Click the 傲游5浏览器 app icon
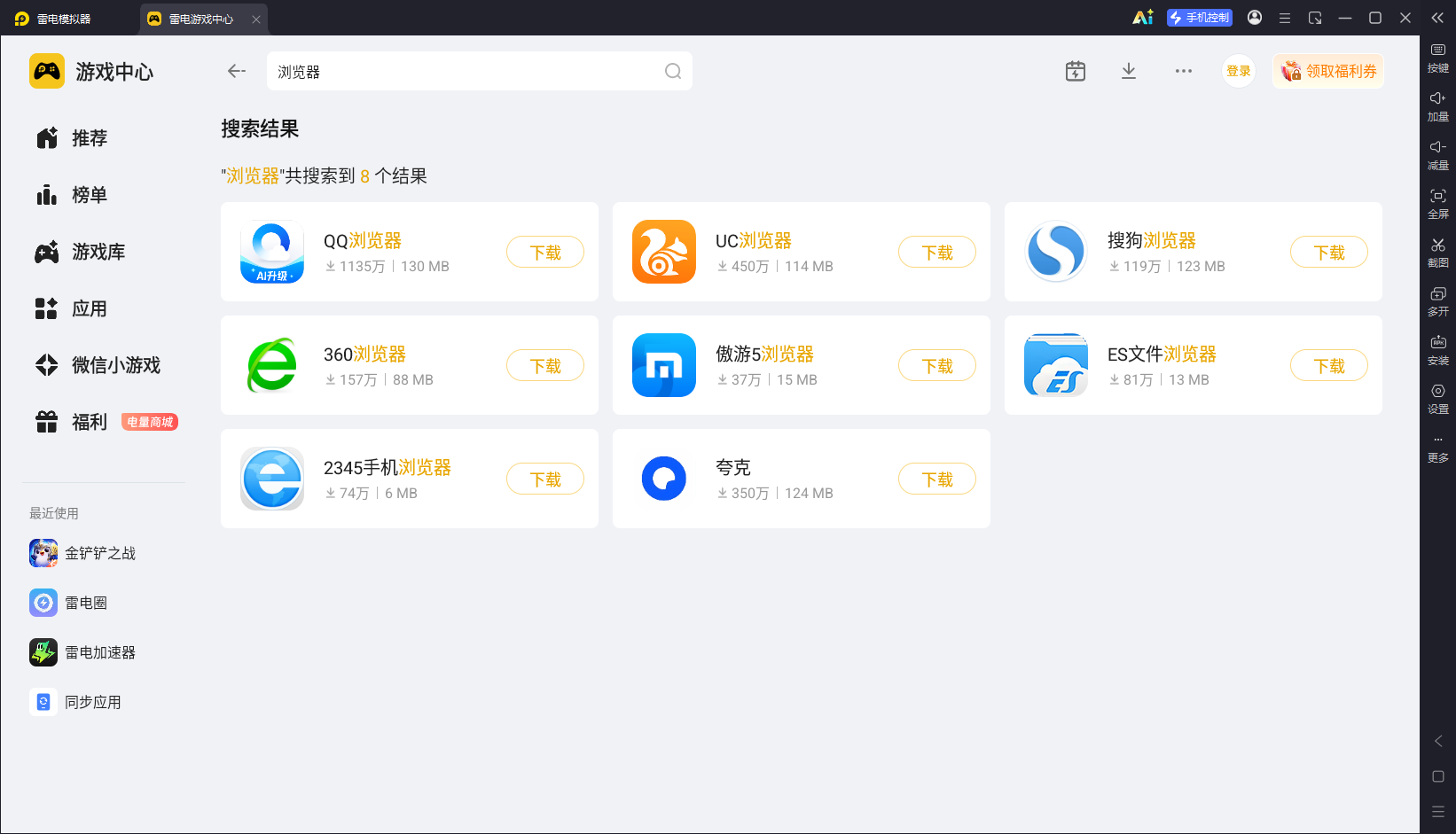The height and width of the screenshot is (834, 1456). pyautogui.click(x=664, y=365)
